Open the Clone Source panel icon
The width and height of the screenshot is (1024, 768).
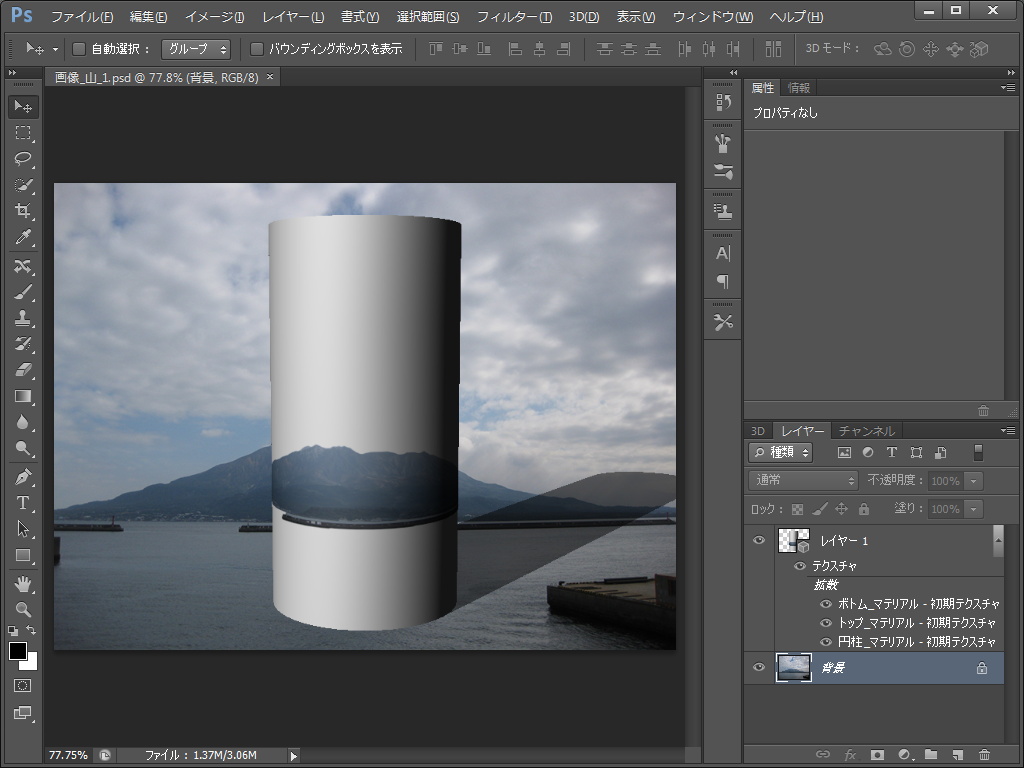(x=722, y=210)
